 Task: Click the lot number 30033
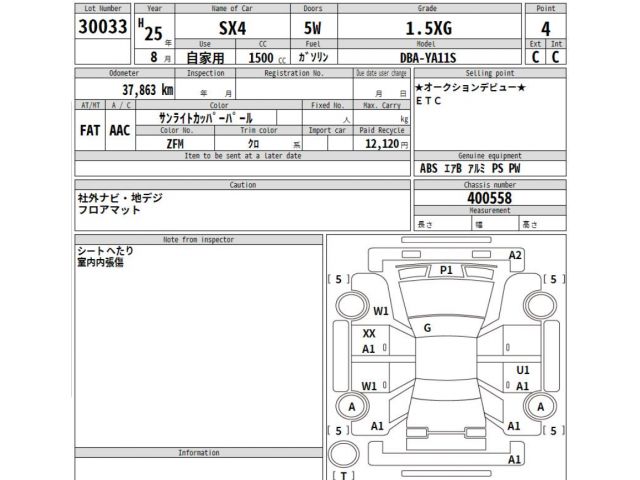(102, 28)
